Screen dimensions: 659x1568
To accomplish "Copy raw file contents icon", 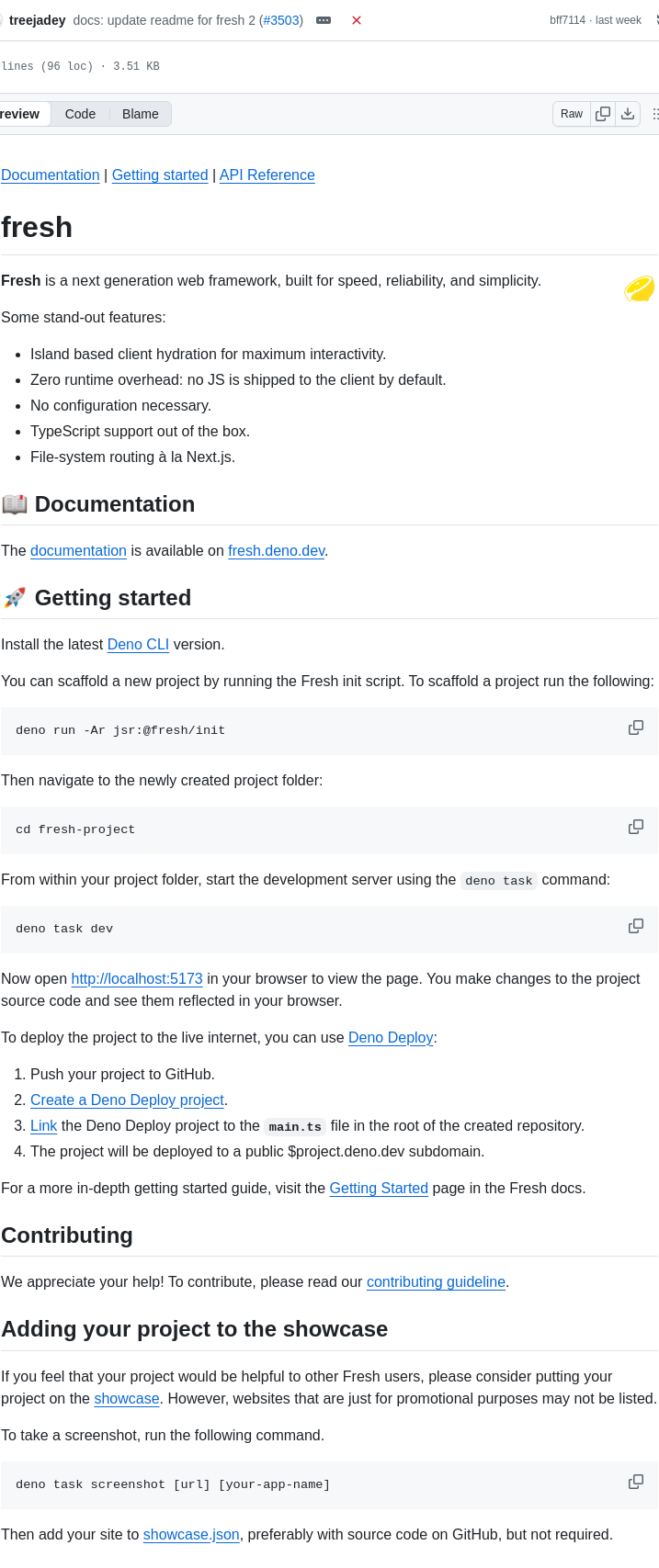I will pyautogui.click(x=603, y=114).
